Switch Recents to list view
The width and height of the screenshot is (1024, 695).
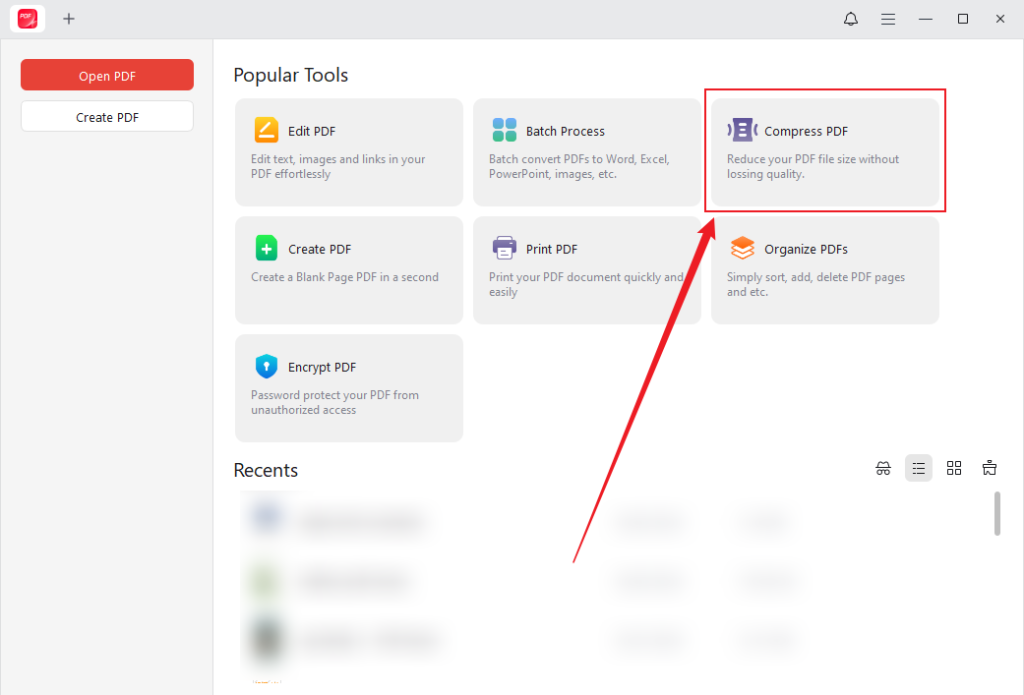tap(918, 468)
